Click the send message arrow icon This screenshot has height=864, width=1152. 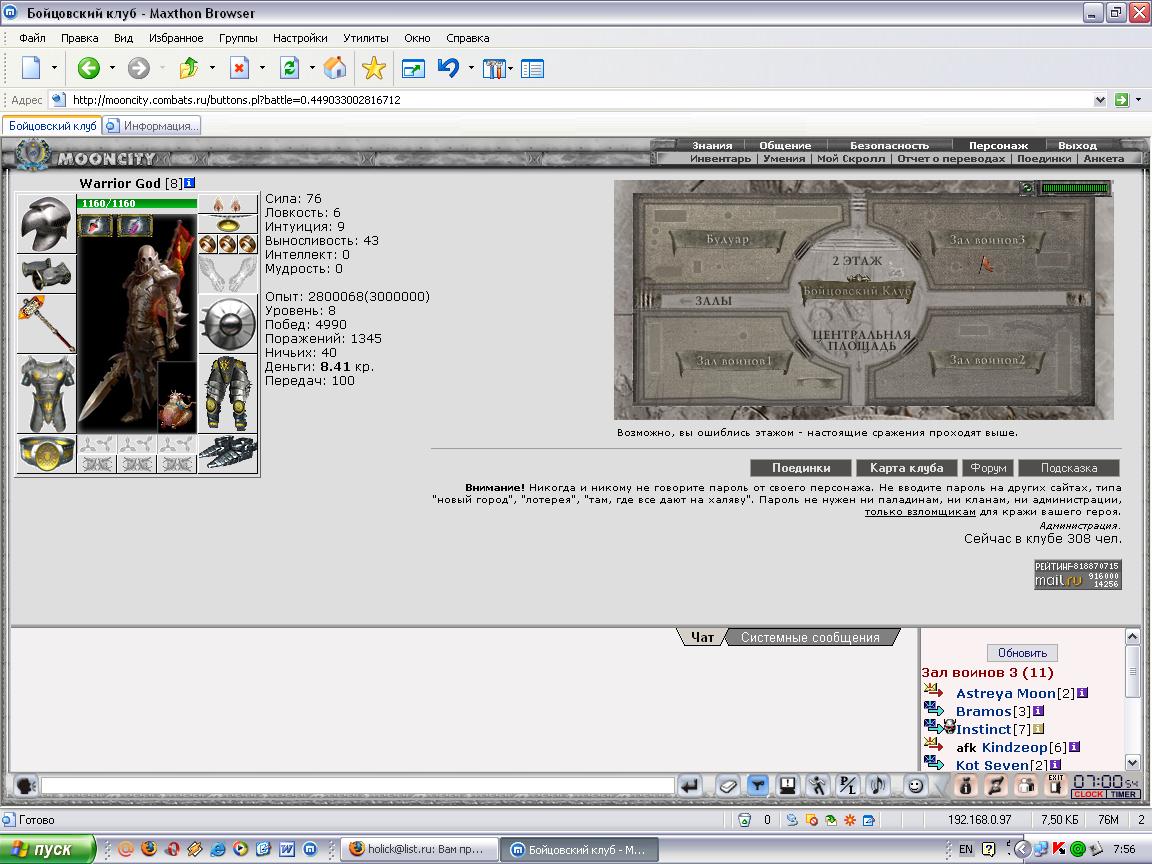pyautogui.click(x=690, y=786)
